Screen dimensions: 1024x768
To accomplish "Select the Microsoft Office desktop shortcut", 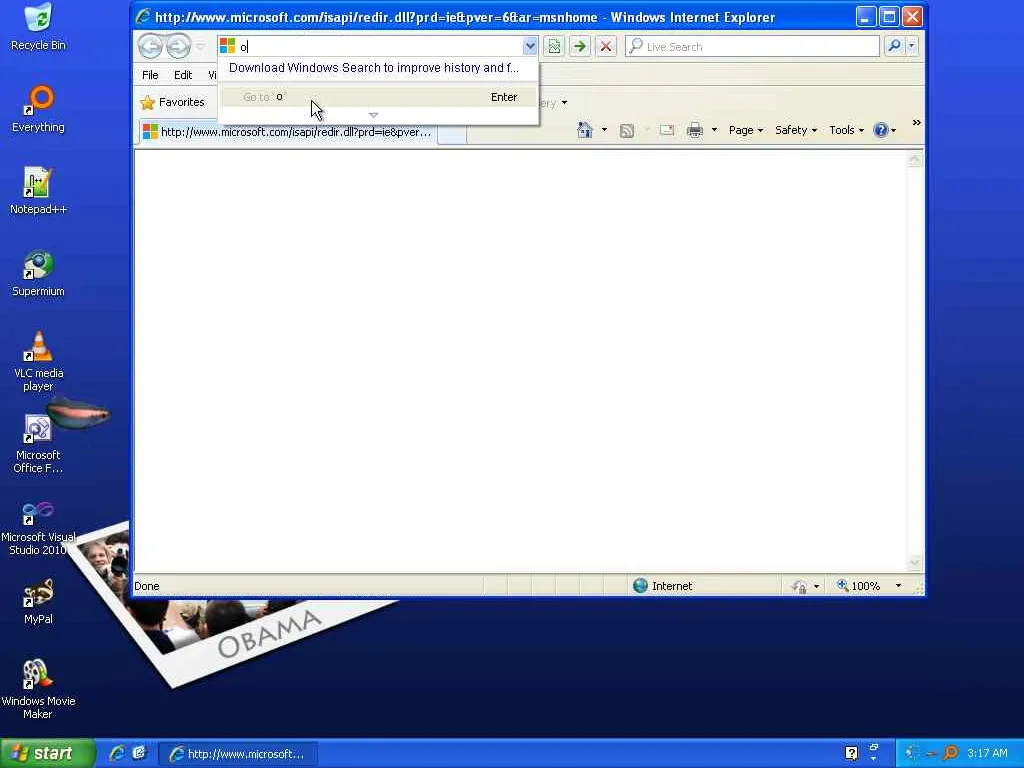I will 39,443.
